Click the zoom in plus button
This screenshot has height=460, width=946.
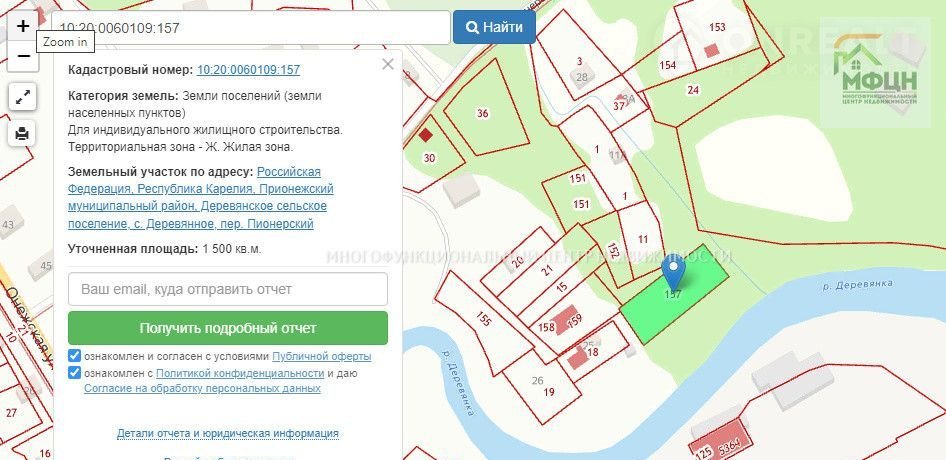[x=24, y=26]
